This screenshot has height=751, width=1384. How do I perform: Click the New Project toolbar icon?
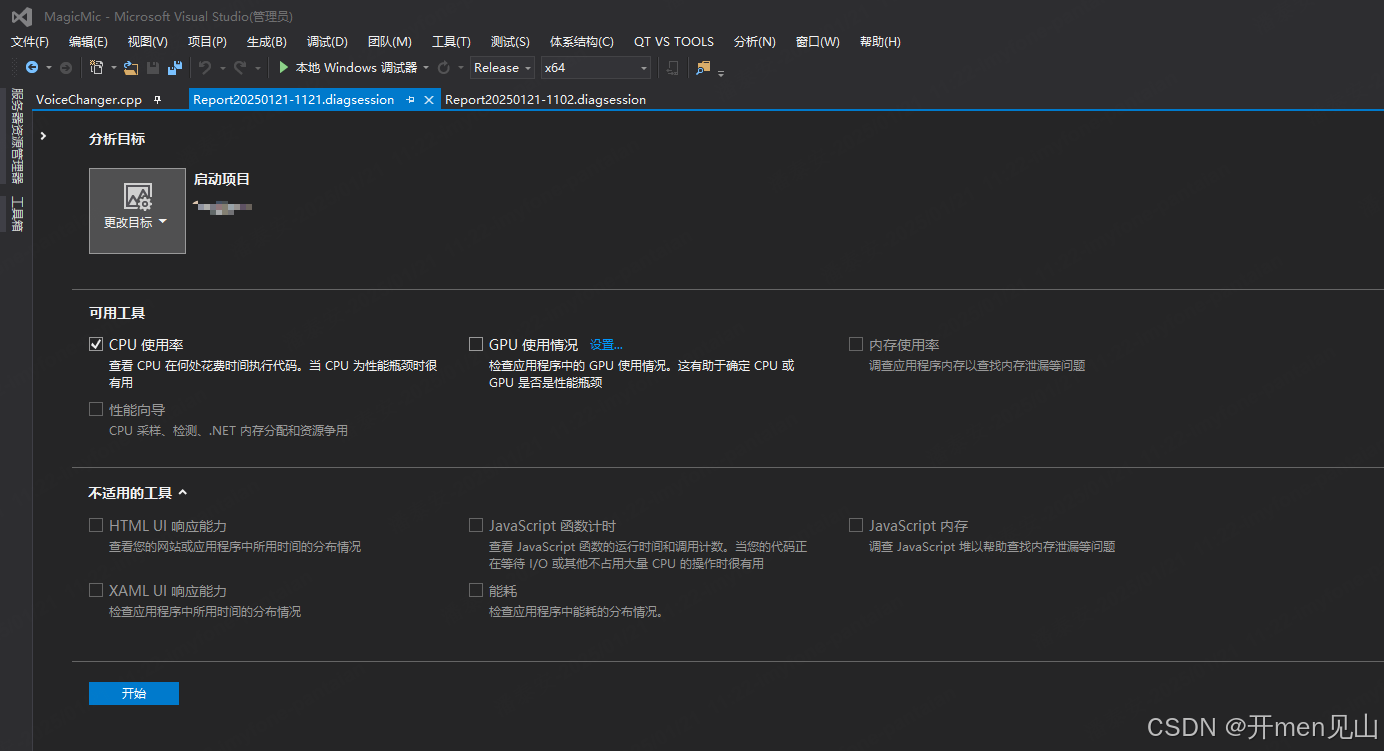(97, 68)
